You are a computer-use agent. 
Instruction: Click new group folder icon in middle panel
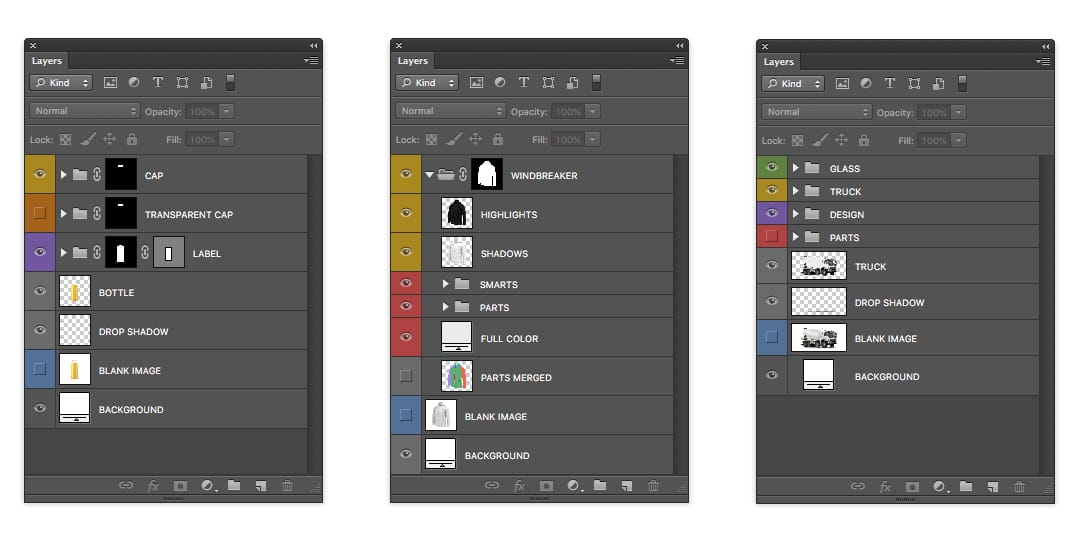600,485
